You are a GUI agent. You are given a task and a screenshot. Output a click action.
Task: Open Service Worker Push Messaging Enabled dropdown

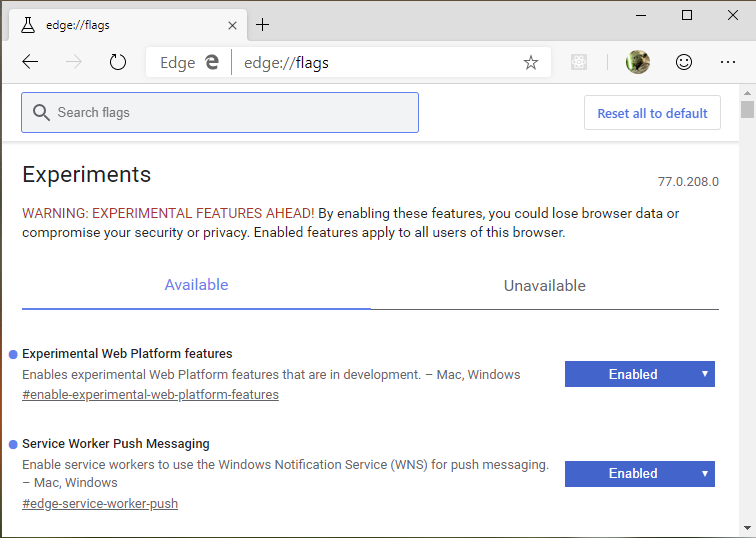639,473
